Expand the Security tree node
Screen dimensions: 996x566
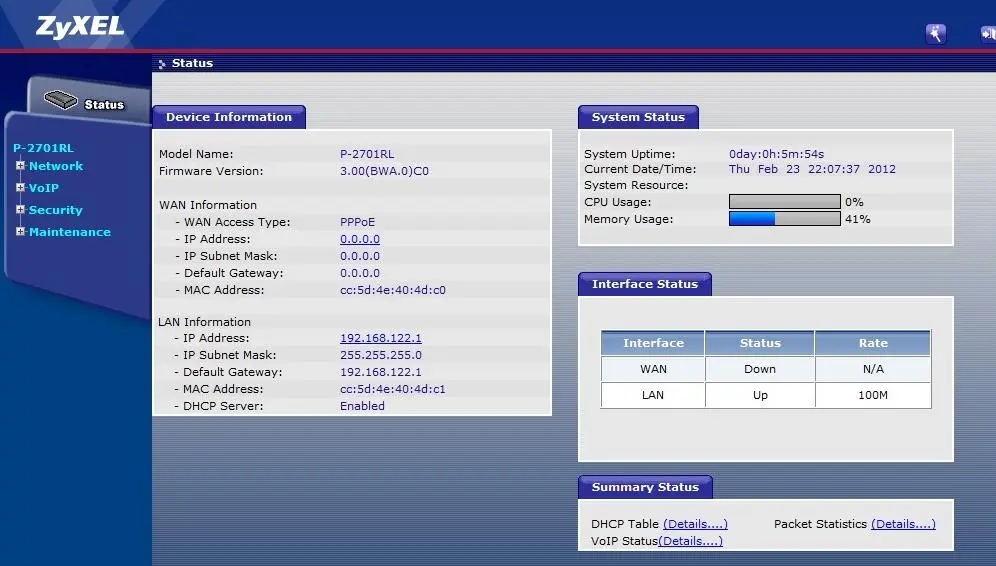20,210
